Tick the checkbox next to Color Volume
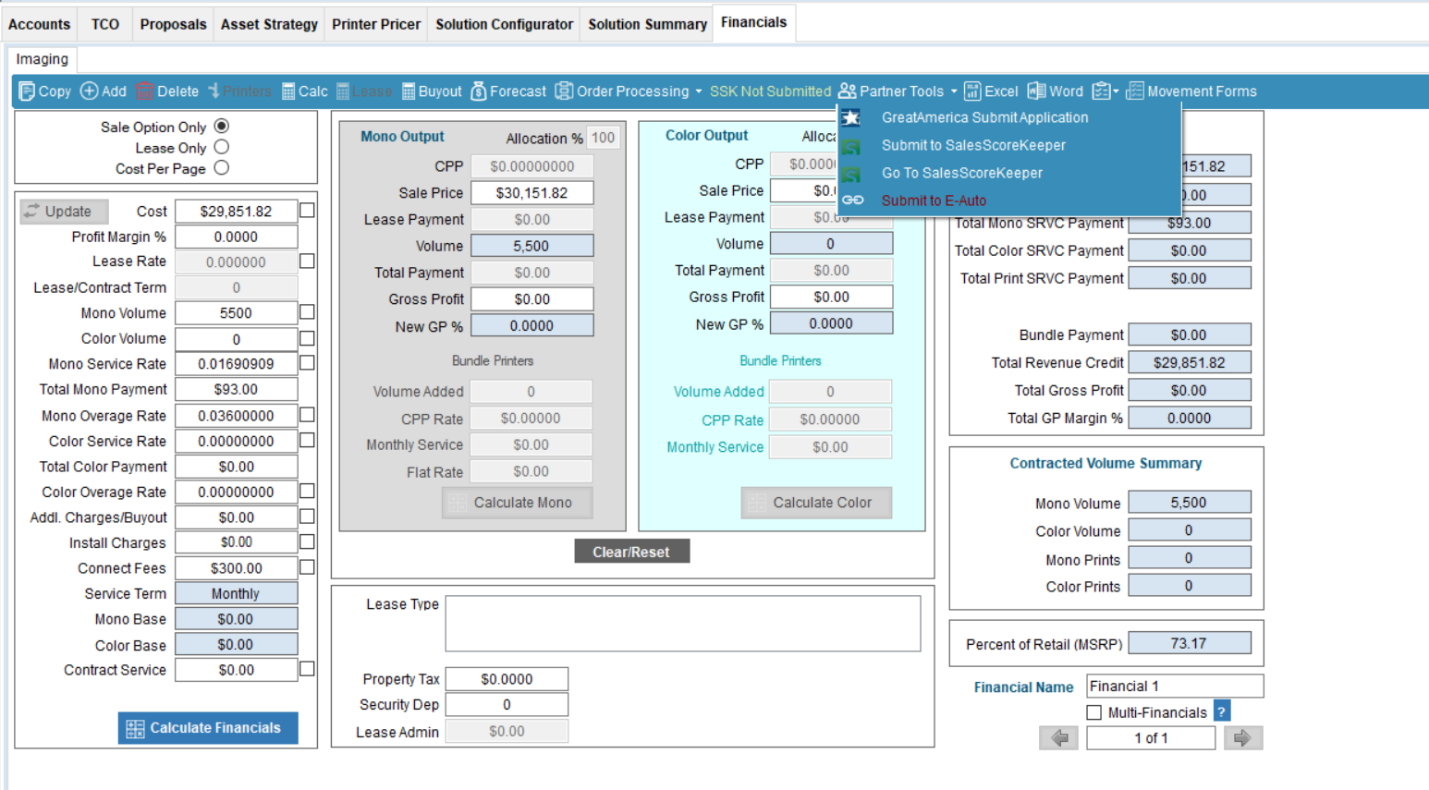 308,338
